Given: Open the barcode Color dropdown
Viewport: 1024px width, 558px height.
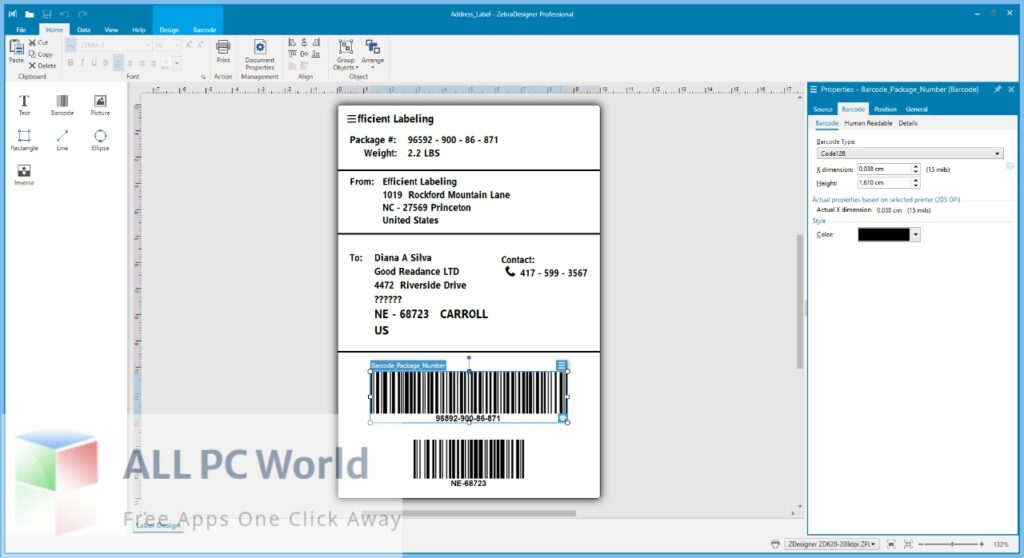Looking at the screenshot, I should pyautogui.click(x=916, y=235).
